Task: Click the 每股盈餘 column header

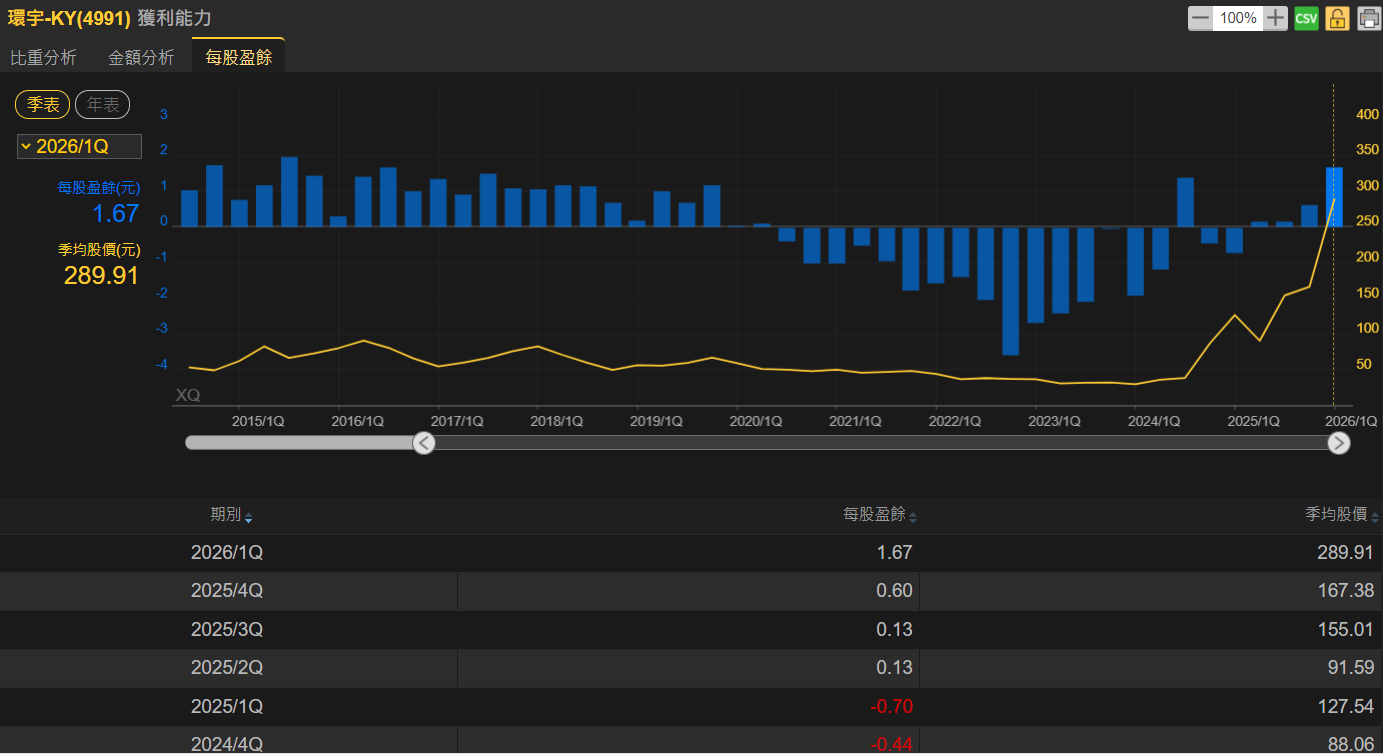Action: [x=875, y=515]
